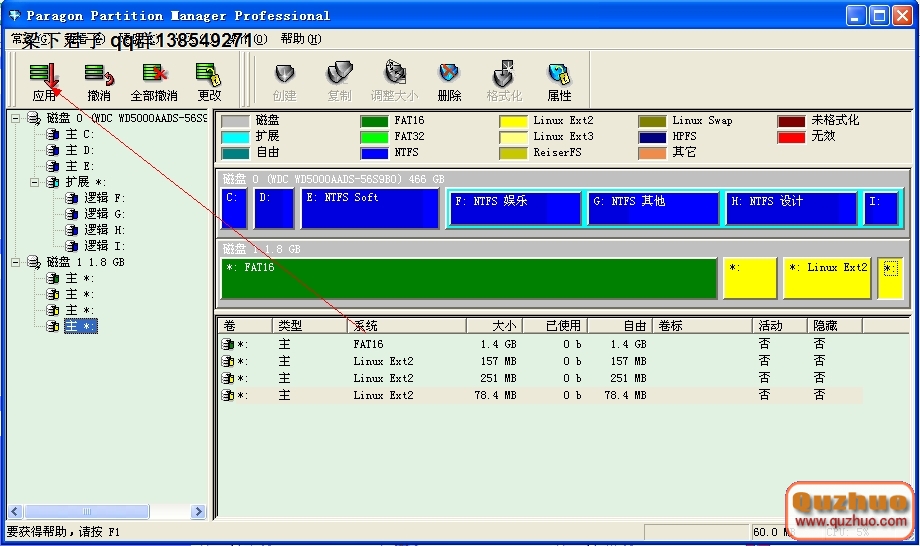The image size is (920, 546).
Task: Click the 删除 (Delete) partition icon
Action: point(449,80)
